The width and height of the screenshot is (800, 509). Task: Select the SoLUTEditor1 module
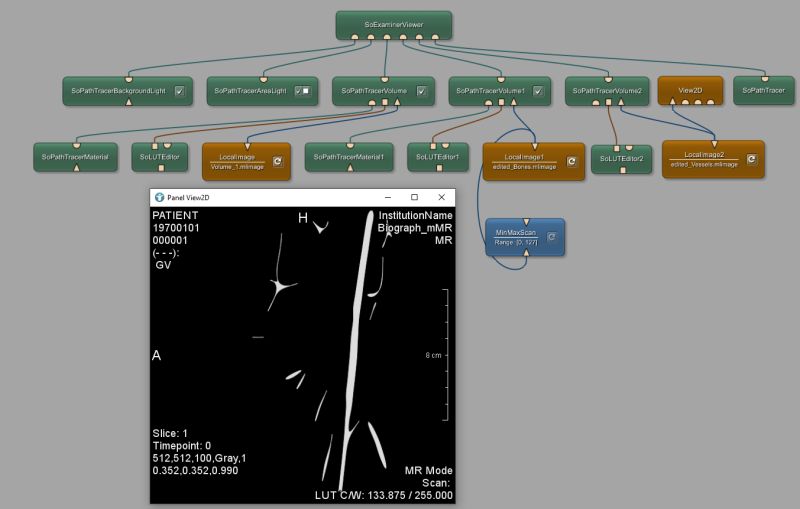coord(438,157)
